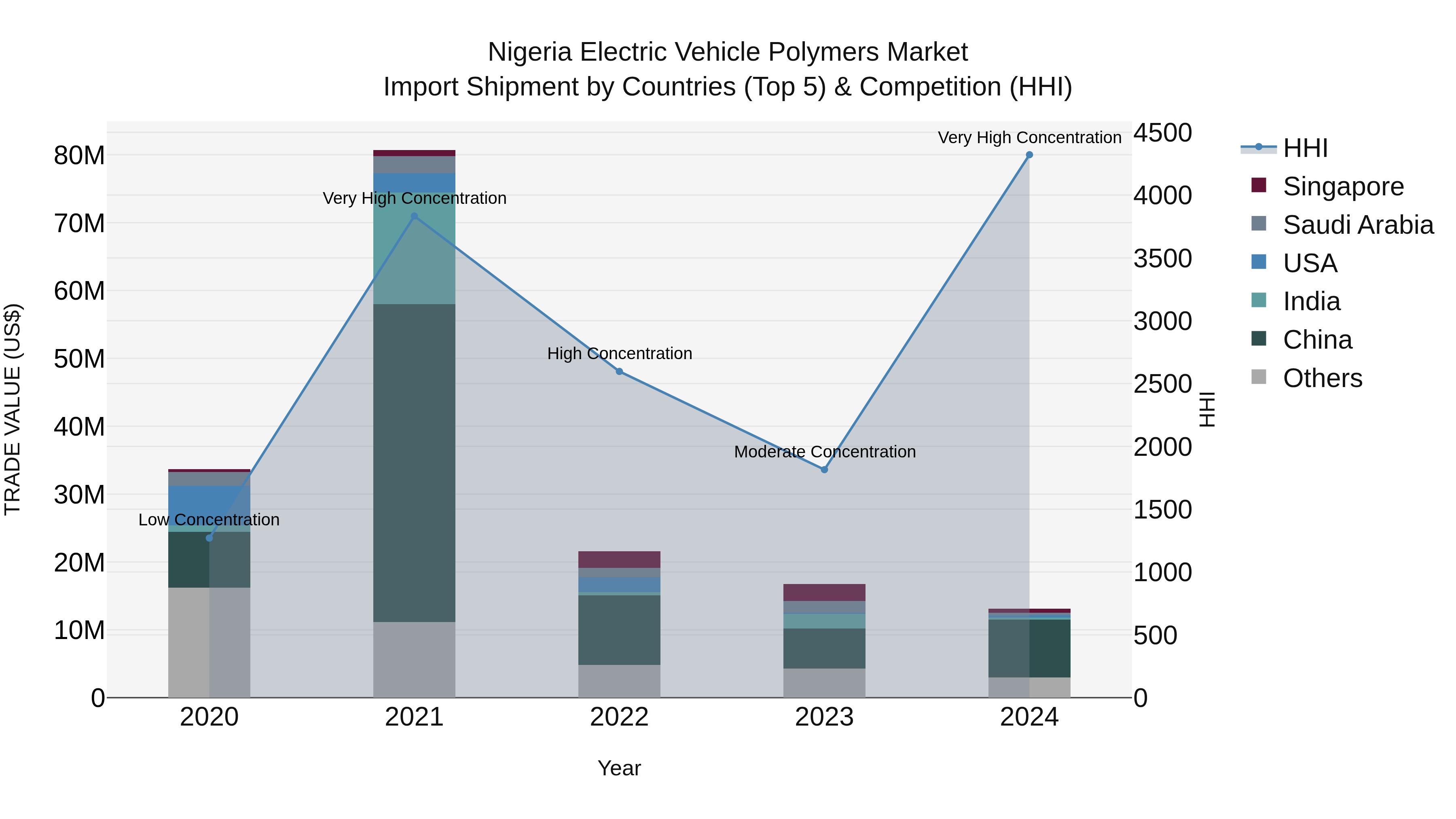Viewport: 1456px width, 819px height.
Task: Click the Saudi Arabia legend color swatch
Action: tap(1259, 223)
